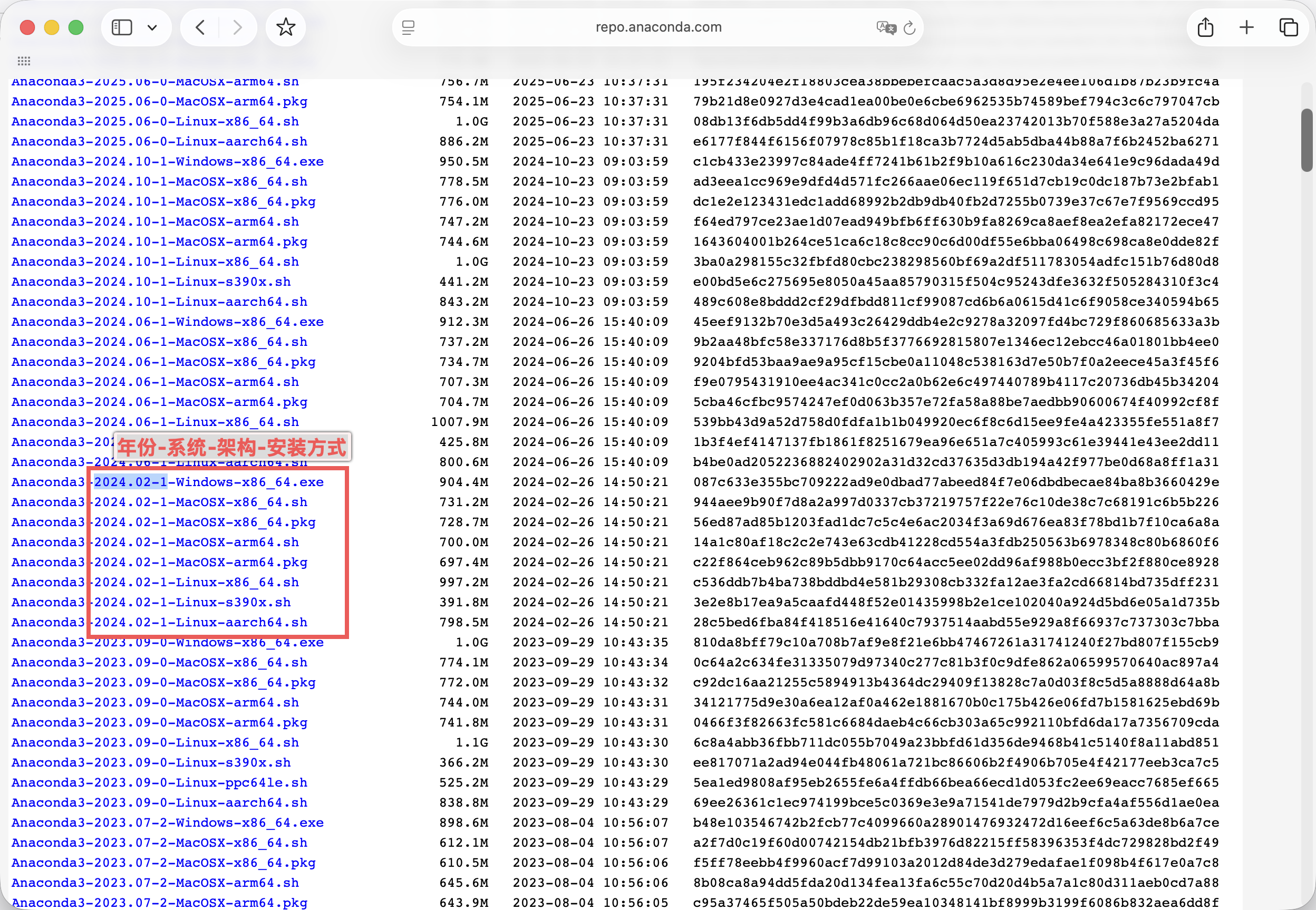This screenshot has height=910, width=1316.
Task: Open the page reader icon in address bar
Action: tap(408, 27)
